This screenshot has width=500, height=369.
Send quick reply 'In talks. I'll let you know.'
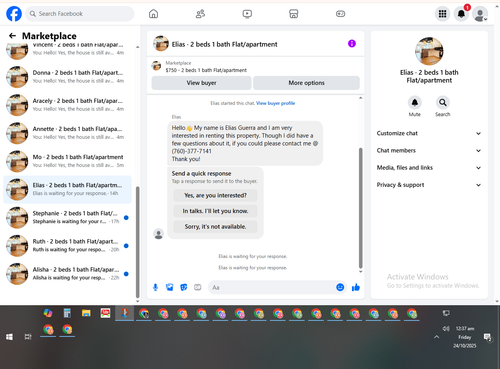(215, 211)
